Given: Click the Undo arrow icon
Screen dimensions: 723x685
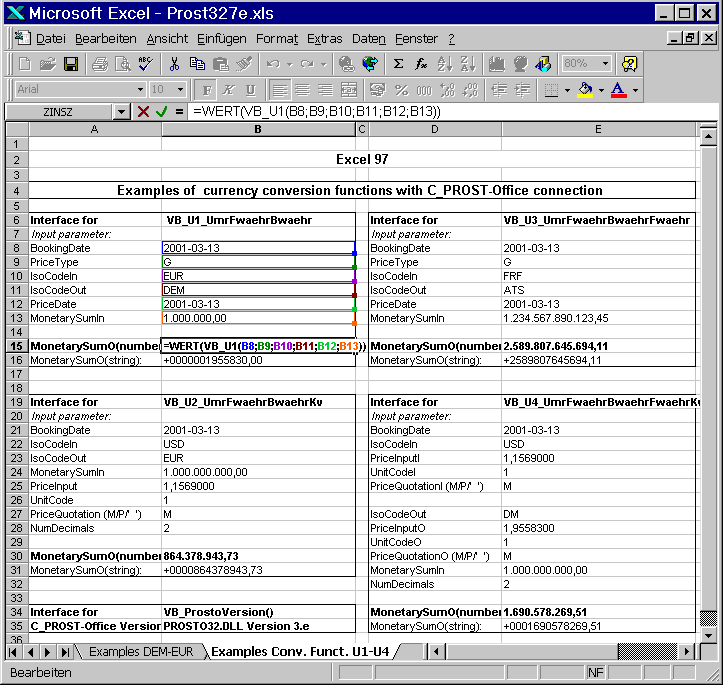Looking at the screenshot, I should [273, 64].
